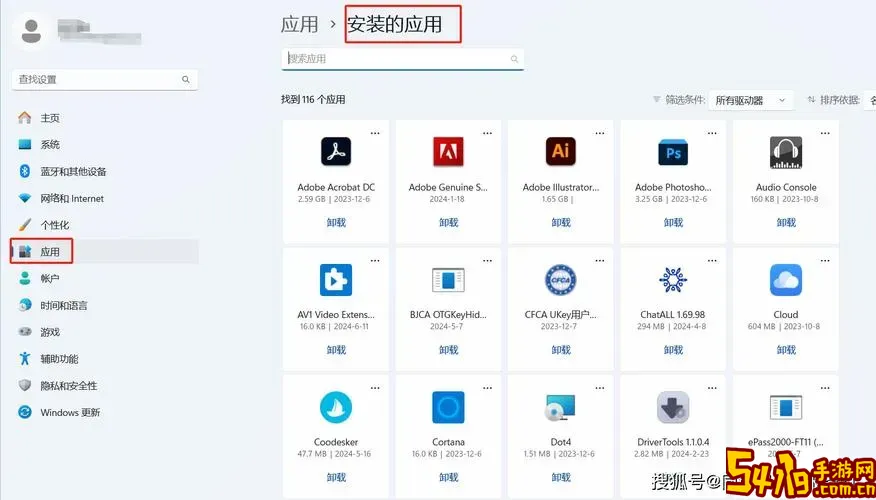
Task: Click the Audio Console headphone icon
Action: pyautogui.click(x=785, y=152)
